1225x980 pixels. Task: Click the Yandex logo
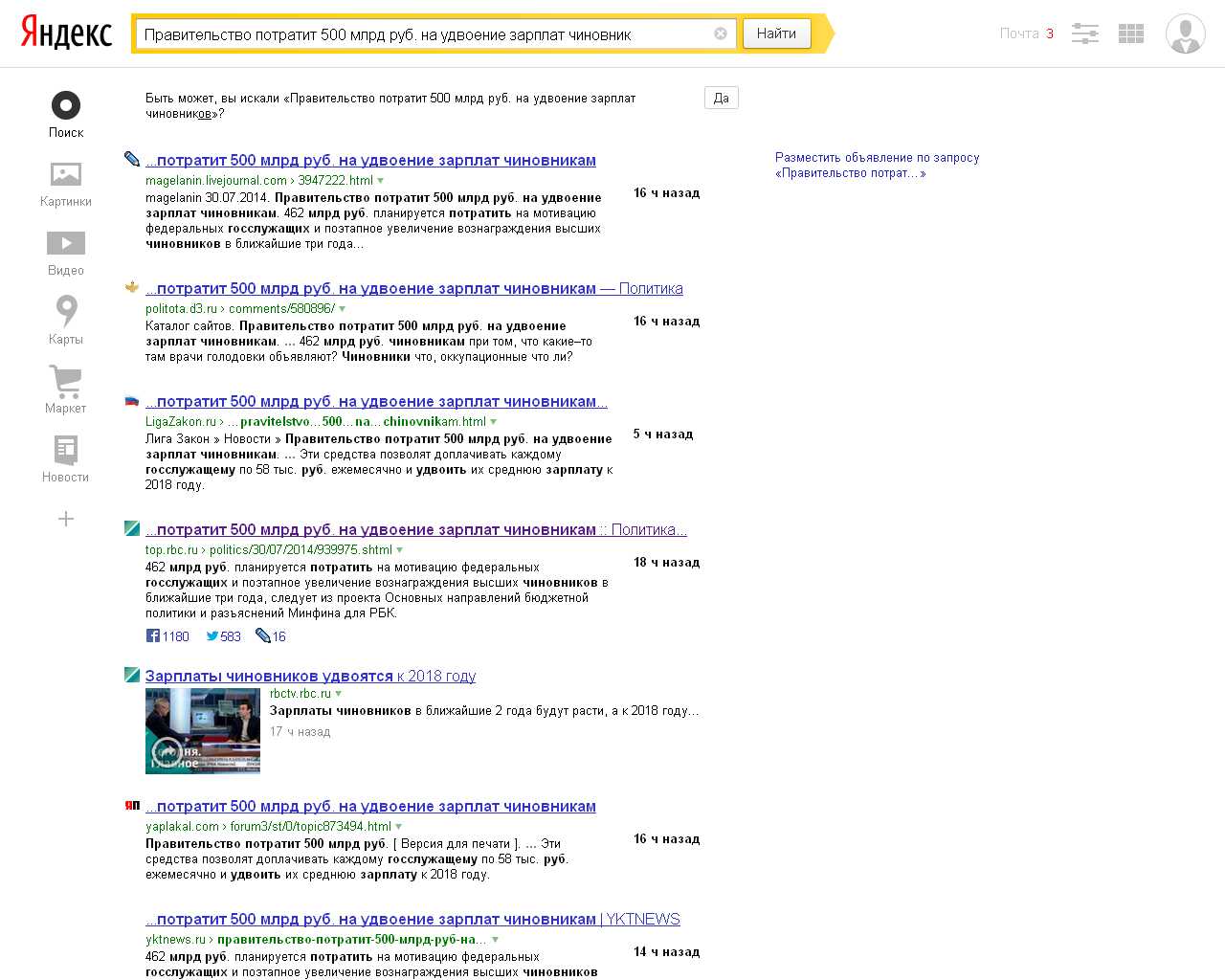[x=66, y=33]
